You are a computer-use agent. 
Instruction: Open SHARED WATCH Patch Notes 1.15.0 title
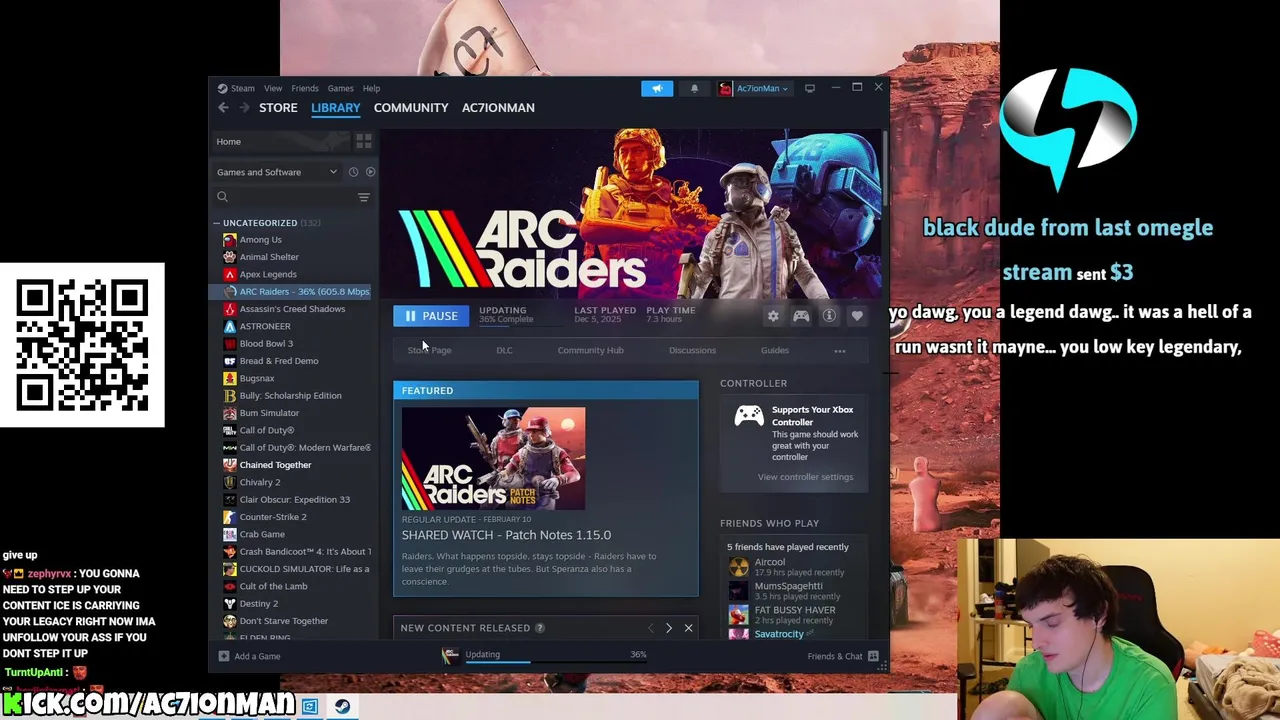[x=506, y=535]
